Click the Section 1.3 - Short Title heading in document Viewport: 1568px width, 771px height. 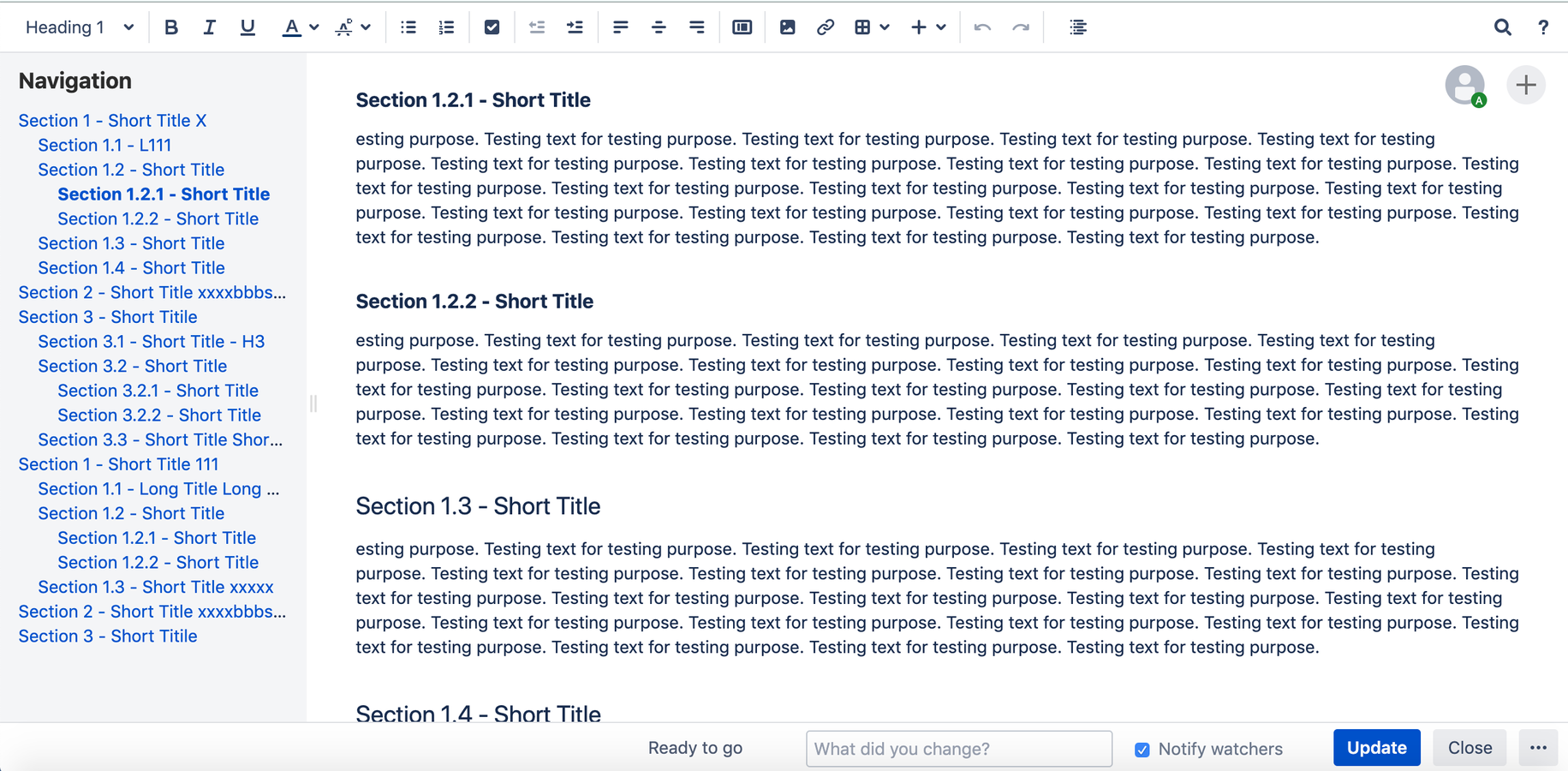478,506
